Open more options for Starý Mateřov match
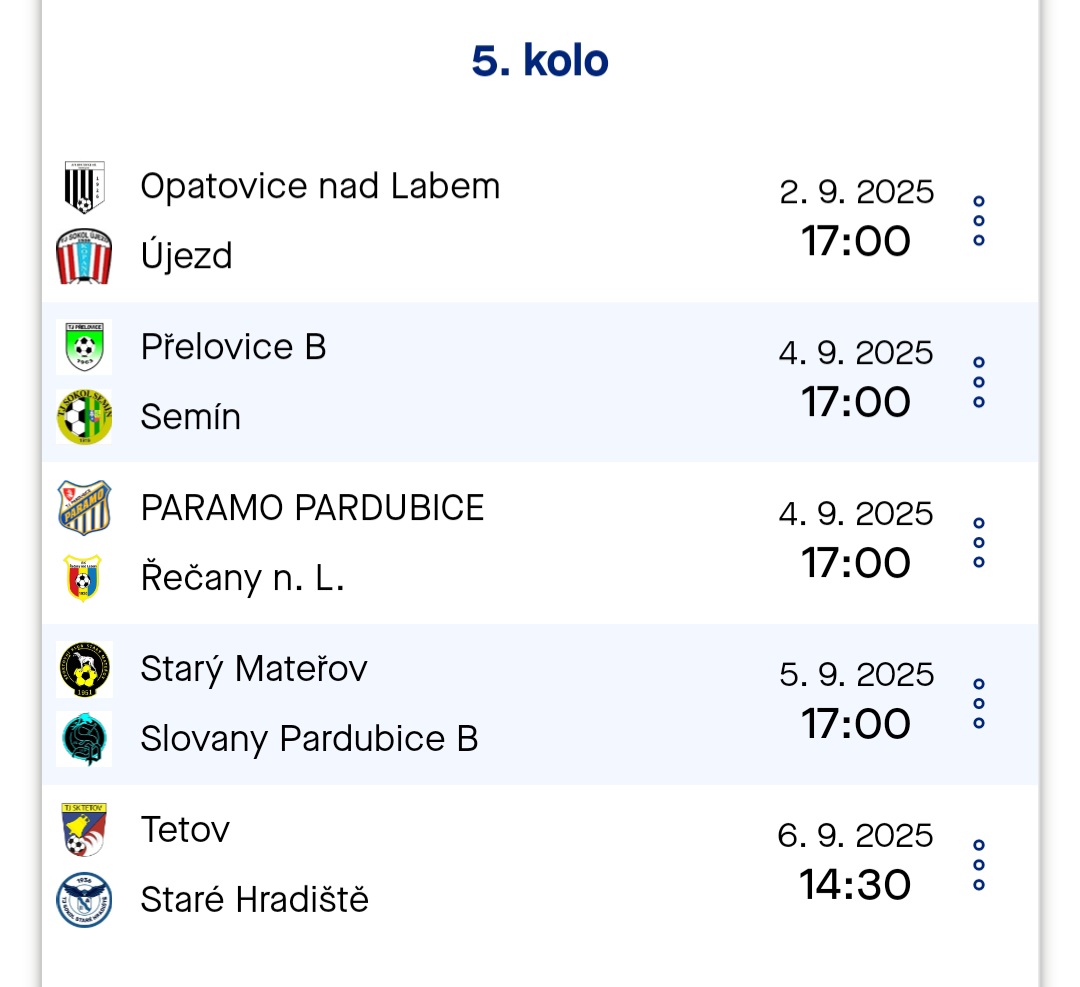The height and width of the screenshot is (987, 1080). [x=979, y=704]
